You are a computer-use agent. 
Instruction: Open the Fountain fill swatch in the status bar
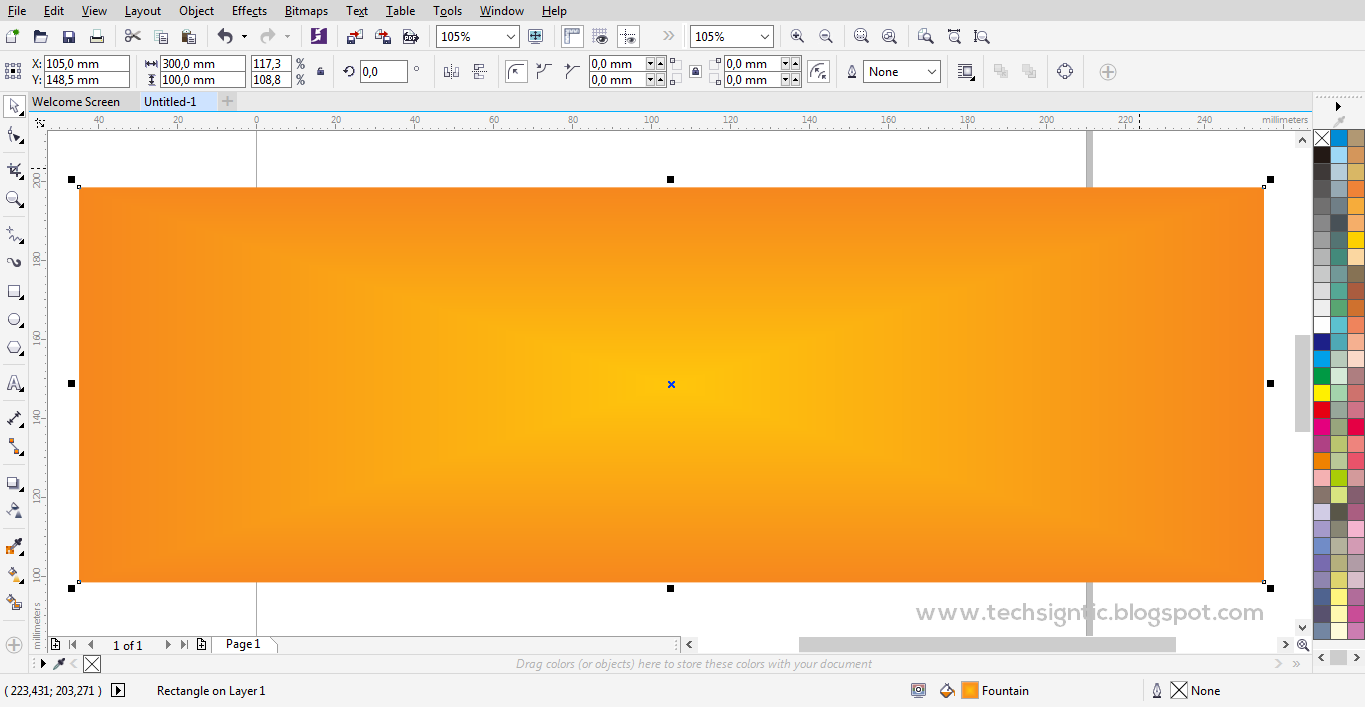(969, 690)
